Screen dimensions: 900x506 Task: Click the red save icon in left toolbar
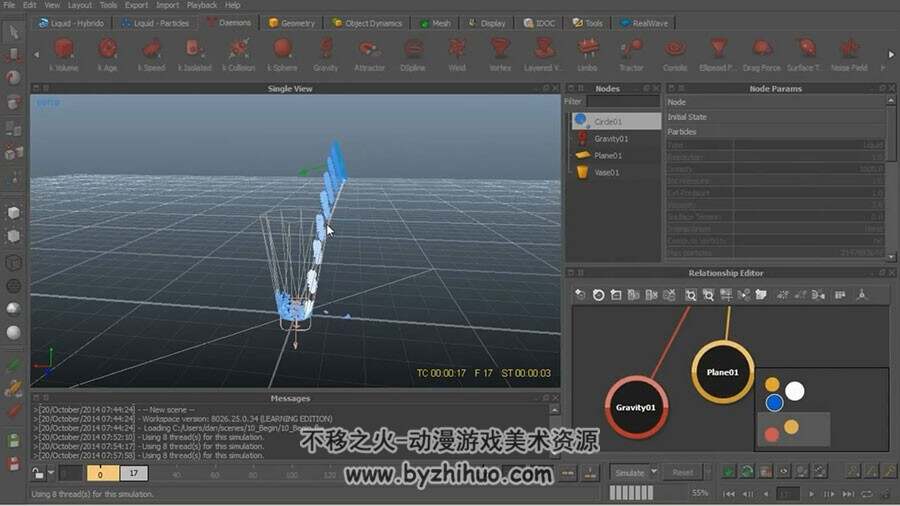(14, 464)
